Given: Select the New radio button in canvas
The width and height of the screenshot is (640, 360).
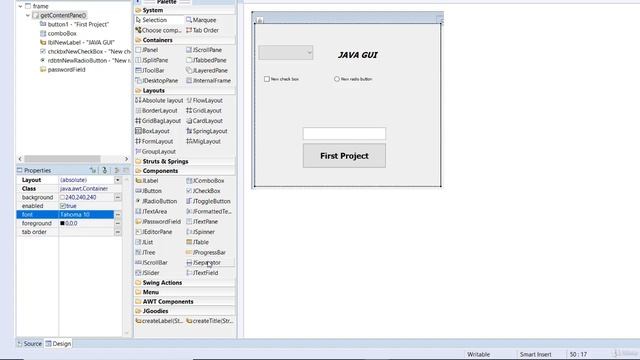Looking at the screenshot, I should [x=337, y=79].
